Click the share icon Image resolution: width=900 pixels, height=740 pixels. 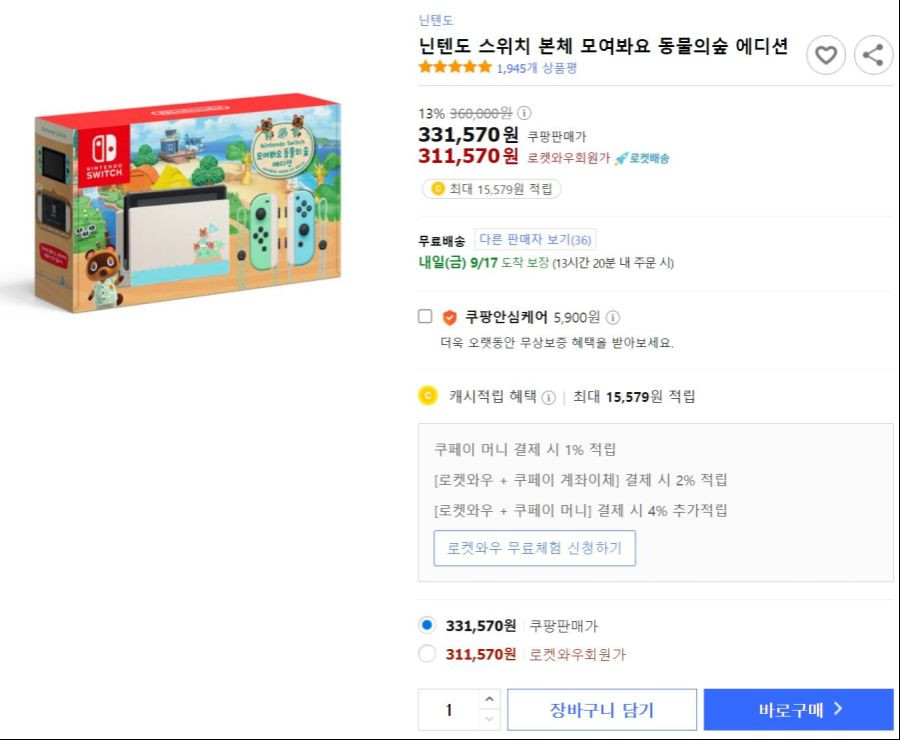point(873,55)
